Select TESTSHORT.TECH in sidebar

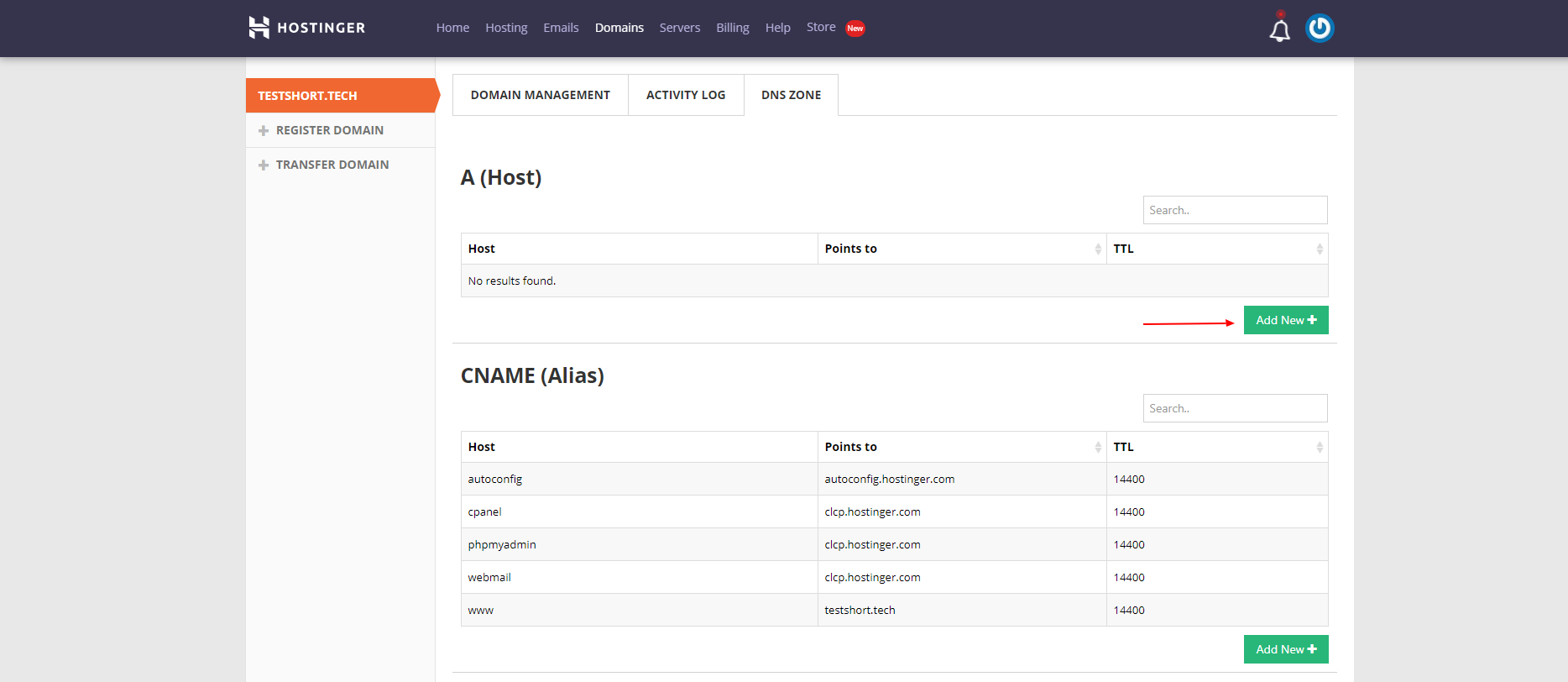pos(341,96)
